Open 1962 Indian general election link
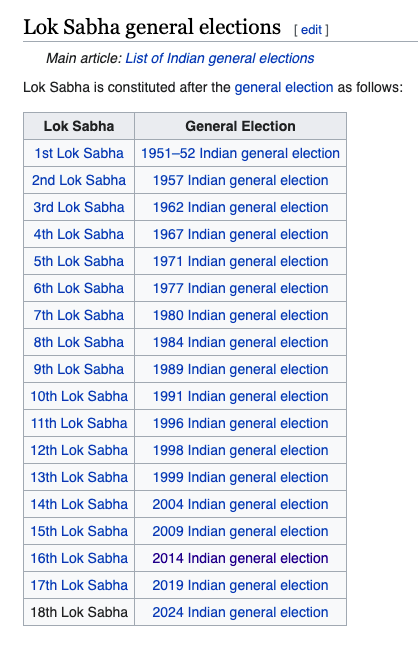 point(241,207)
